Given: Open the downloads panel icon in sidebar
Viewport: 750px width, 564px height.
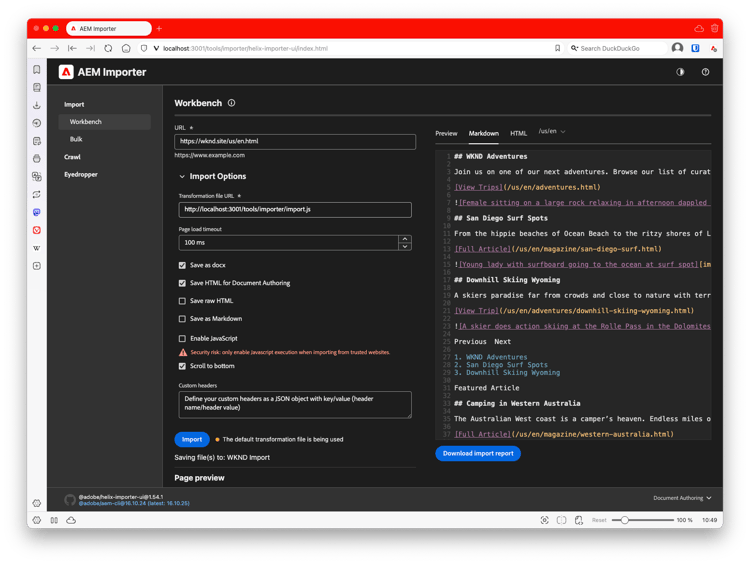Looking at the screenshot, I should tap(37, 105).
